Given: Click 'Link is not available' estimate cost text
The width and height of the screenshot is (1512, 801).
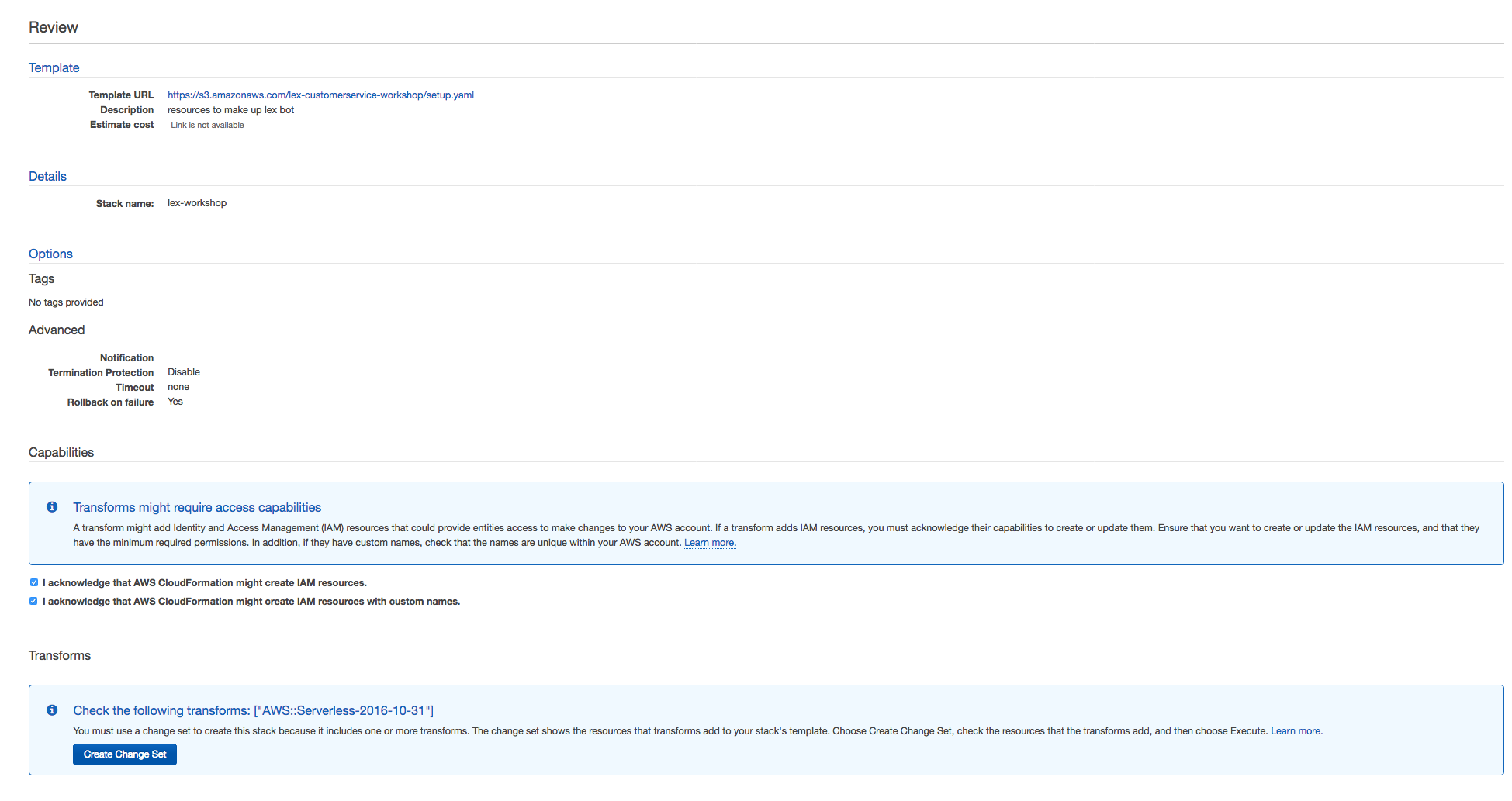Looking at the screenshot, I should click(x=207, y=125).
